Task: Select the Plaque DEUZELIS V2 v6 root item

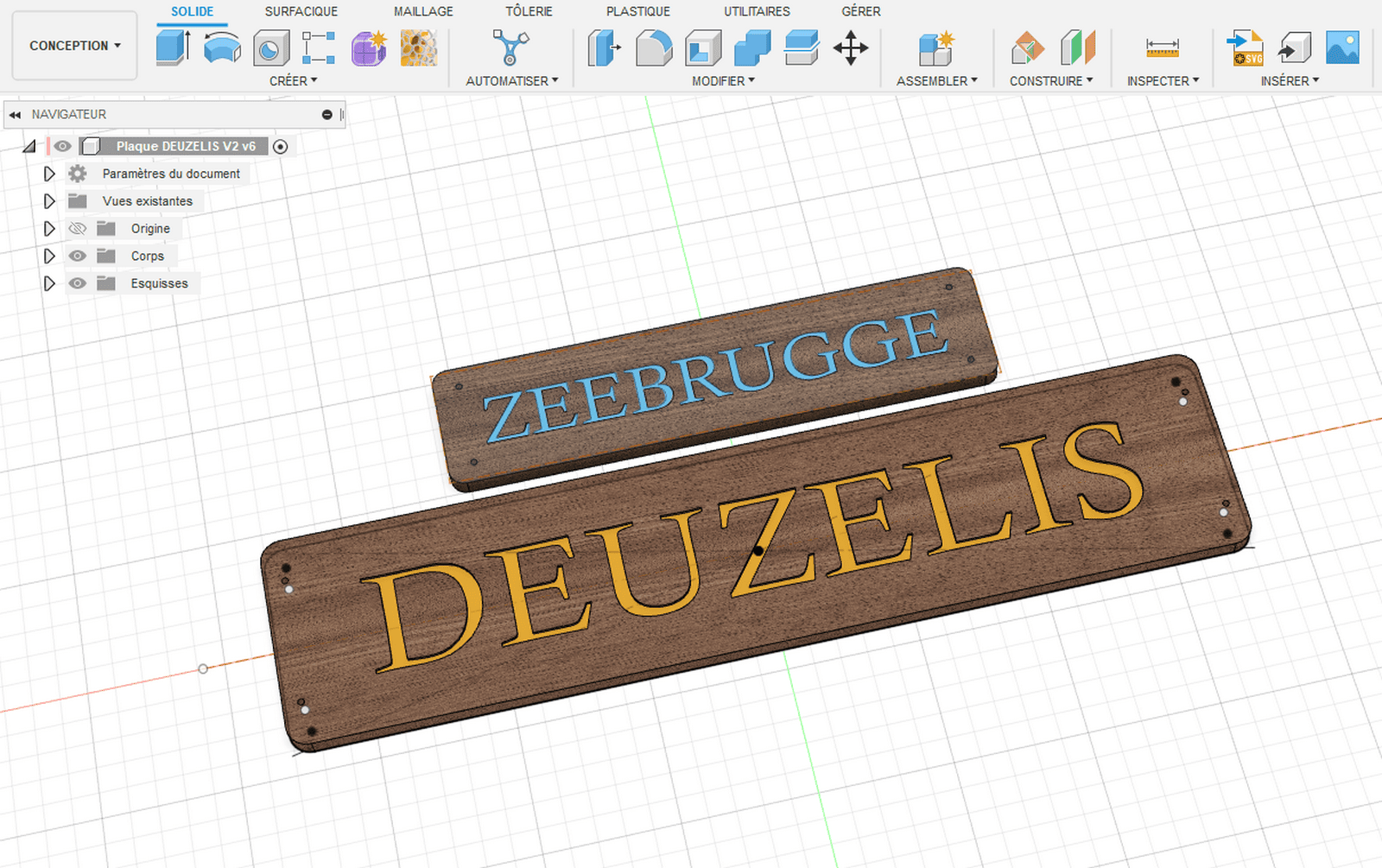Action: click(186, 146)
